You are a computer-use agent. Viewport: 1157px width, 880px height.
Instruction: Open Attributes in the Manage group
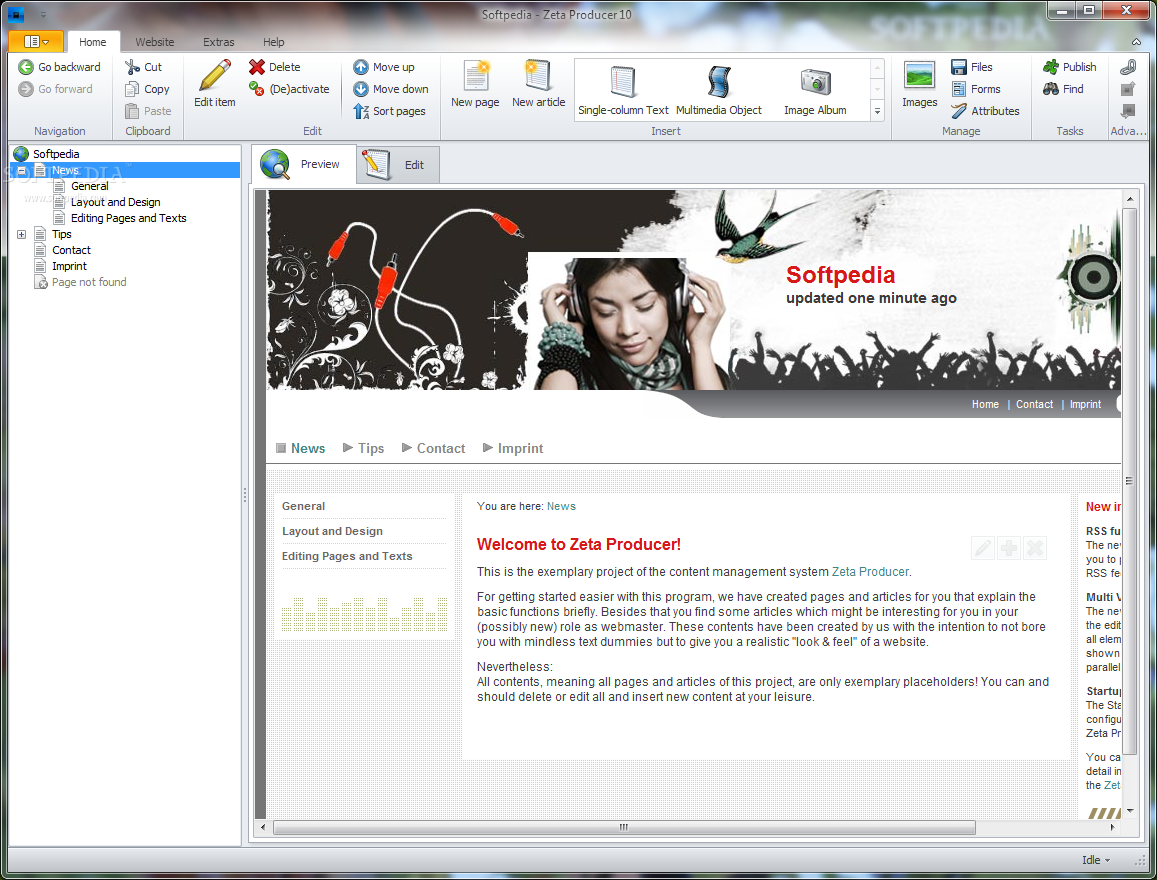coord(985,111)
